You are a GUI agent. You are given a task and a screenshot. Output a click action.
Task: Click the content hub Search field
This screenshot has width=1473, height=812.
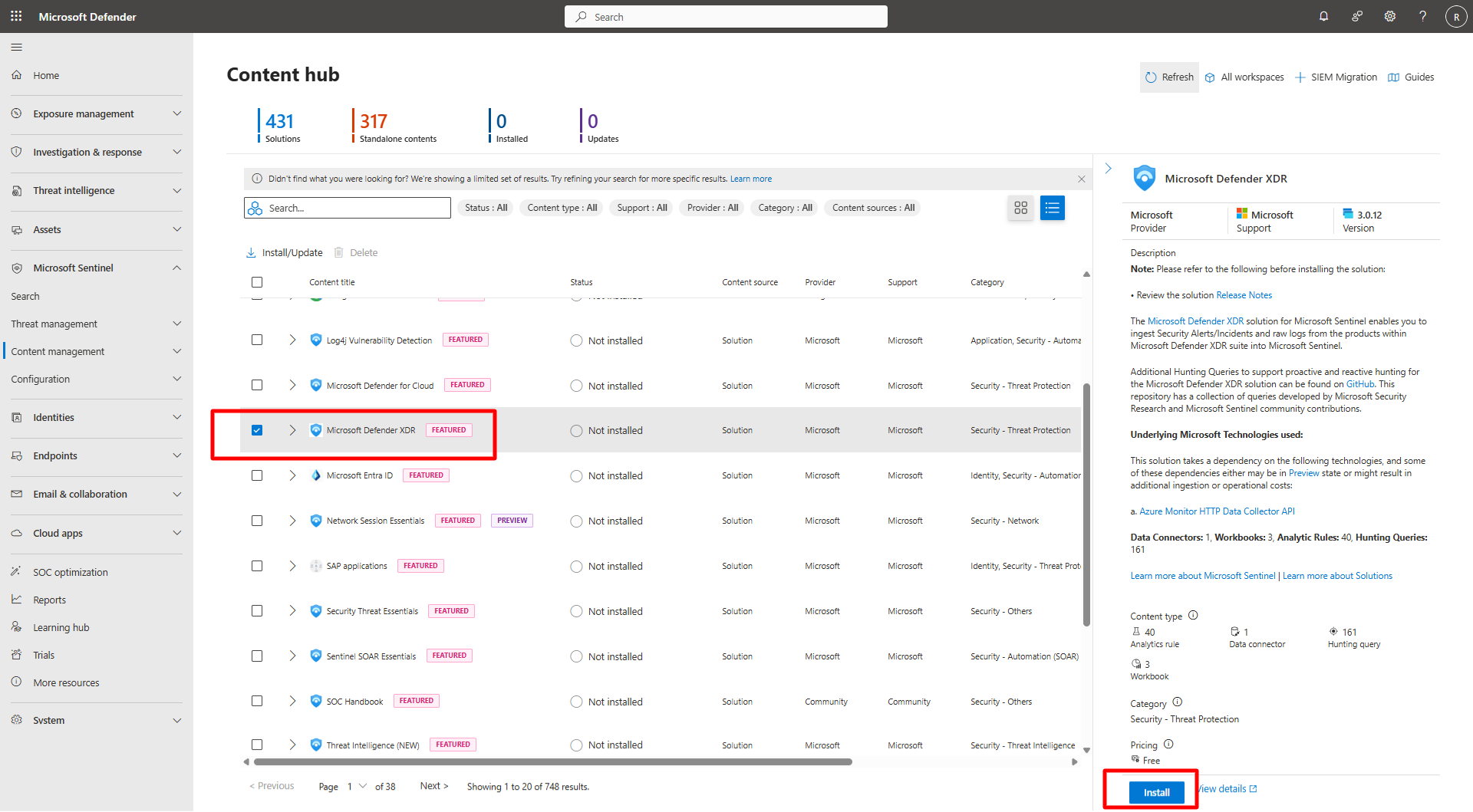tap(348, 208)
